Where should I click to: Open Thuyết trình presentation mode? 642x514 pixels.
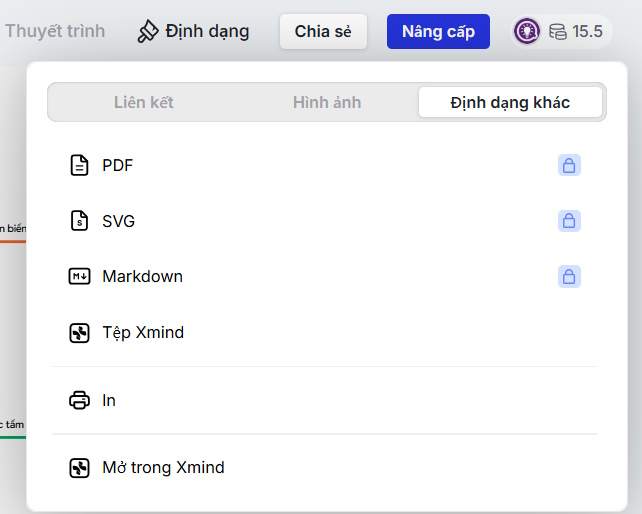[x=55, y=31]
